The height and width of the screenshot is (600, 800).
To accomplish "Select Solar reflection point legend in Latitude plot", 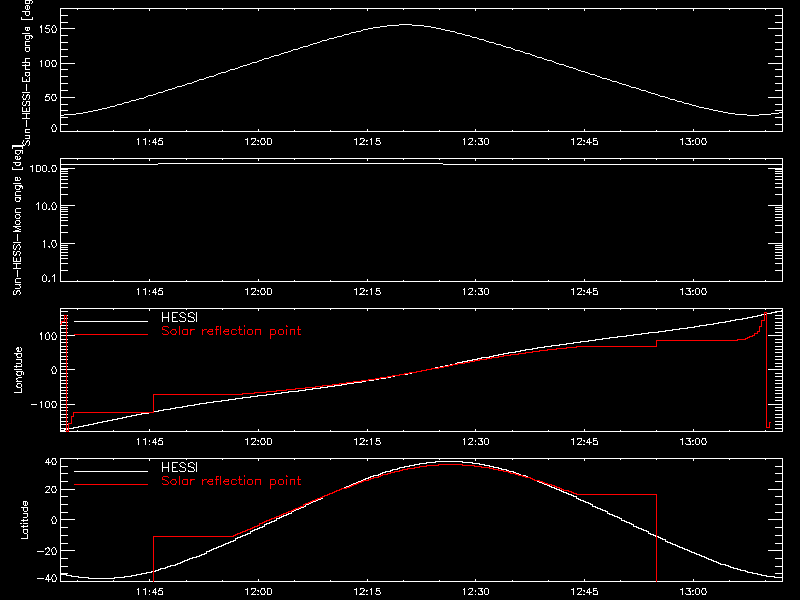I will click(x=231, y=481).
